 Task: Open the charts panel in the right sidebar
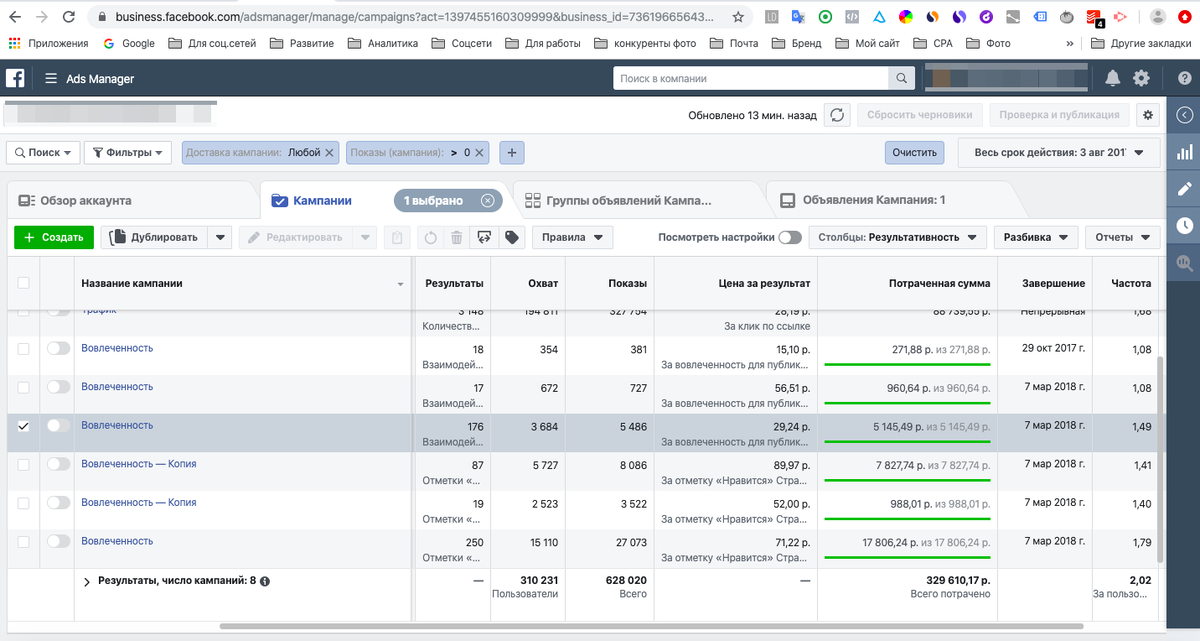pyautogui.click(x=1185, y=153)
